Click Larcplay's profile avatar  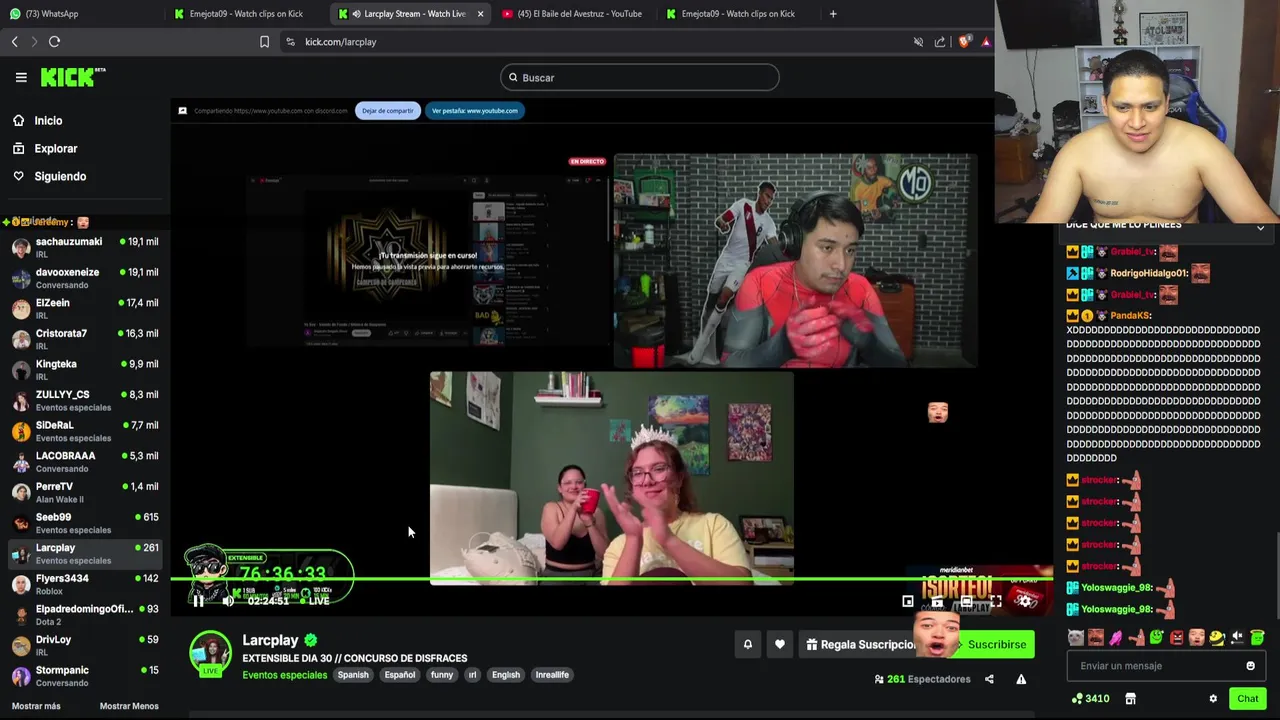coord(210,653)
